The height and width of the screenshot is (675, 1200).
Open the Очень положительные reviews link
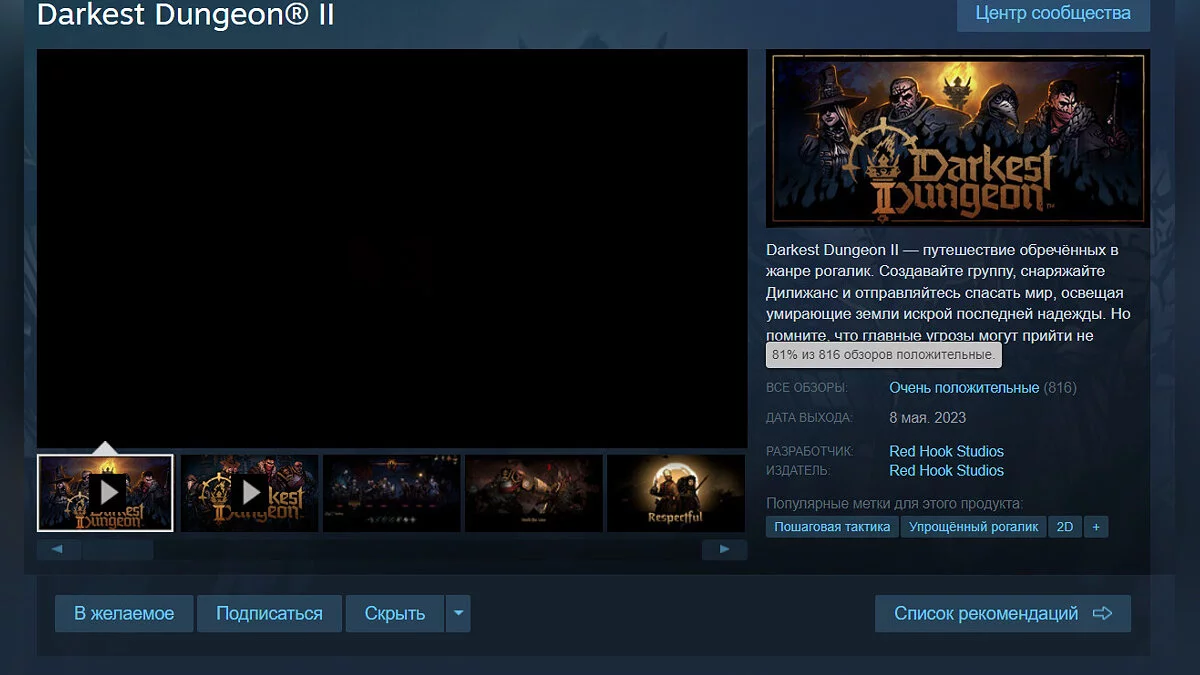tap(964, 387)
